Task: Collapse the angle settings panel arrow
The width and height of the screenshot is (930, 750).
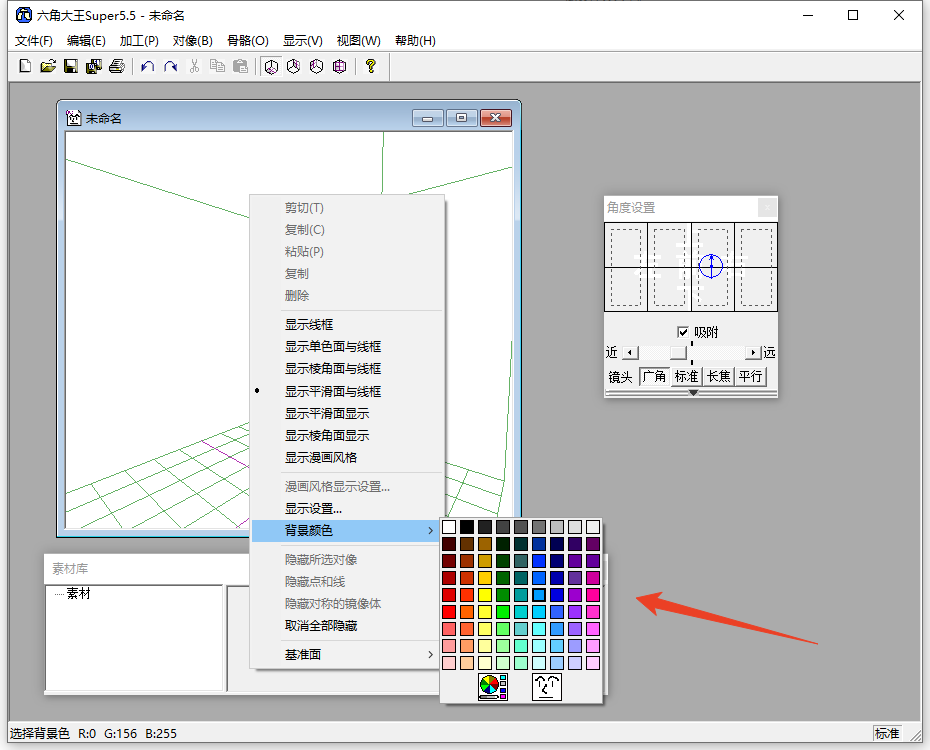Action: pyautogui.click(x=693, y=393)
